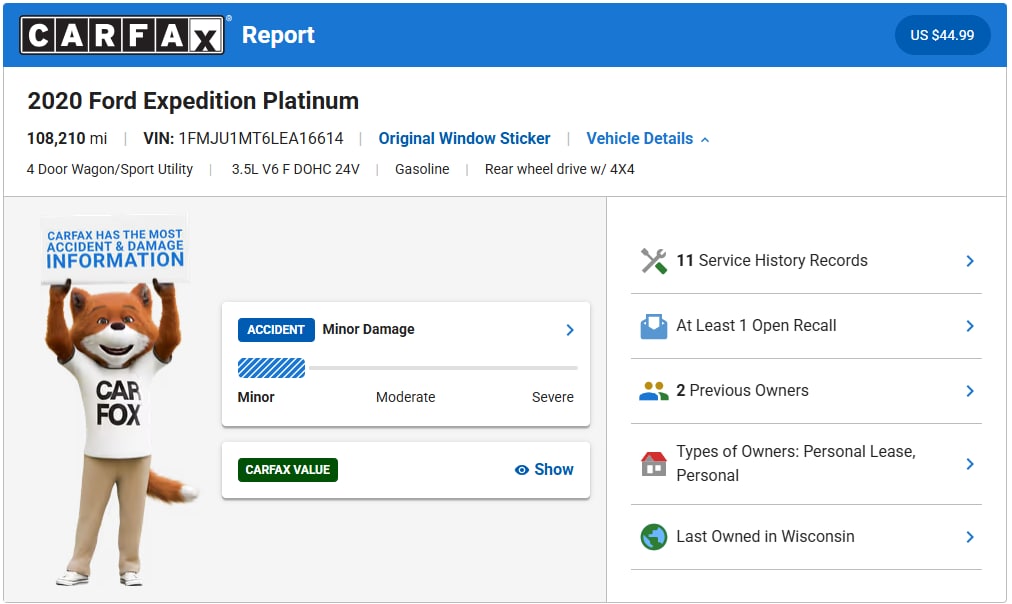Click the Gasoline fuel type text
The width and height of the screenshot is (1012, 604).
(422, 169)
